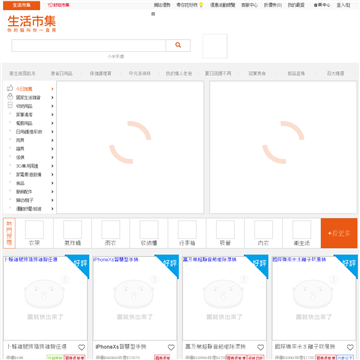The image size is (360, 360).
Task: Toggle the heart on the first product card
Action: [x=82, y=347]
